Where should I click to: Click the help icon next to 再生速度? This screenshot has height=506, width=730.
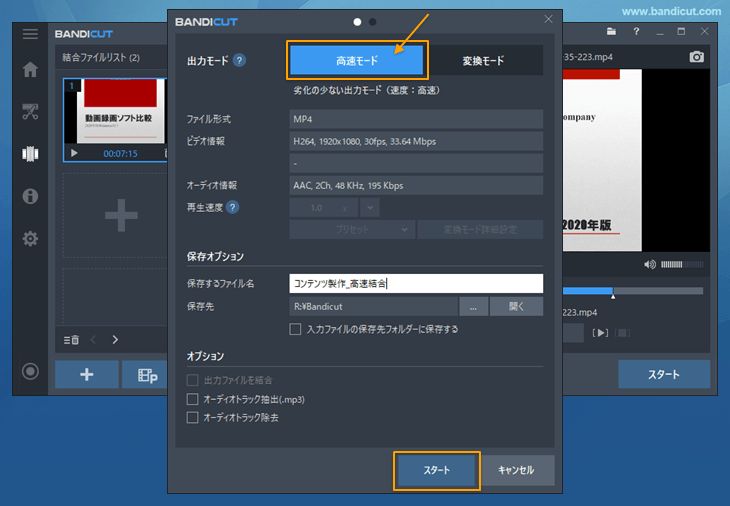point(232,207)
